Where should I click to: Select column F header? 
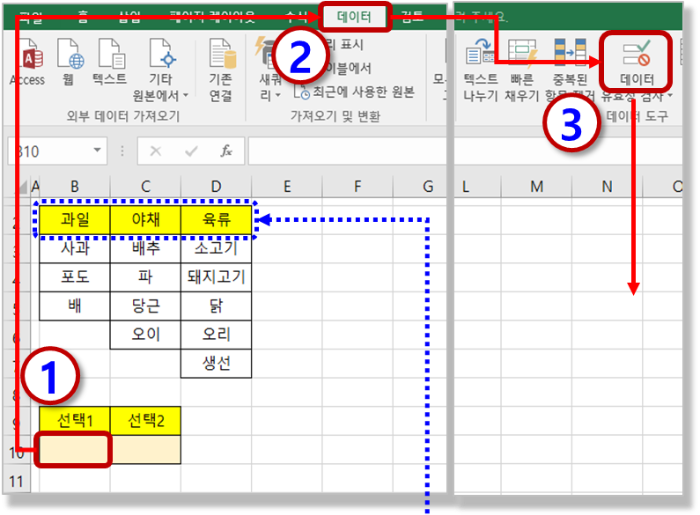tap(357, 187)
